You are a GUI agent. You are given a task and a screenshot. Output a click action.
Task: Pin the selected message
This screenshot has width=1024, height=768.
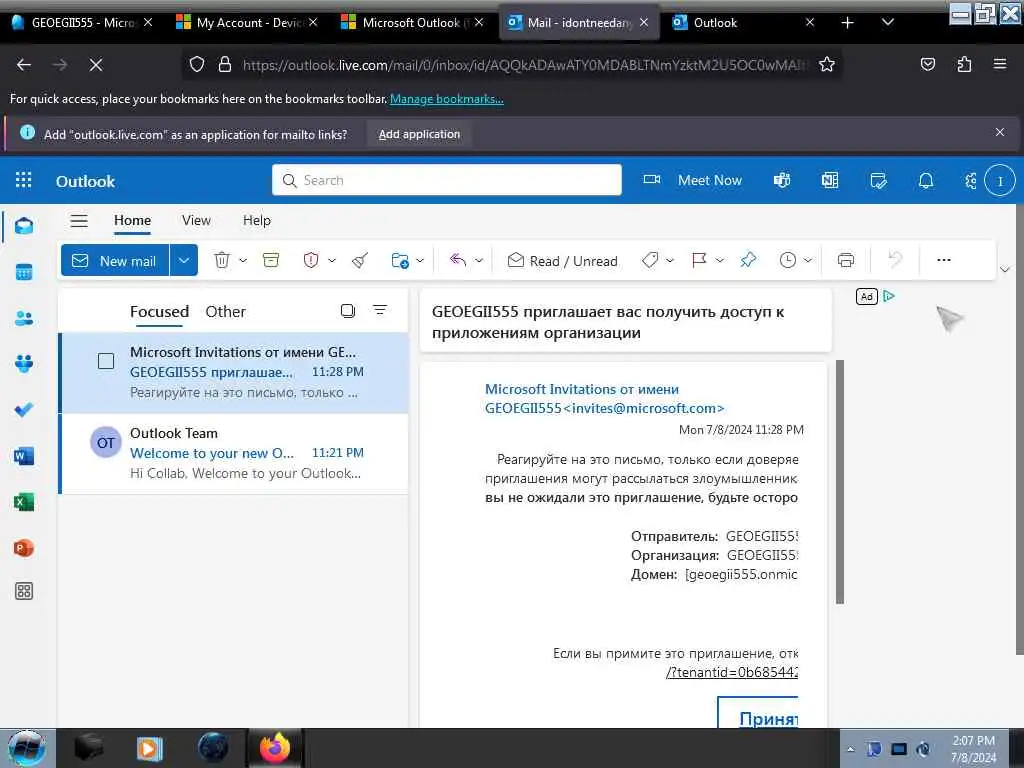[x=748, y=260]
